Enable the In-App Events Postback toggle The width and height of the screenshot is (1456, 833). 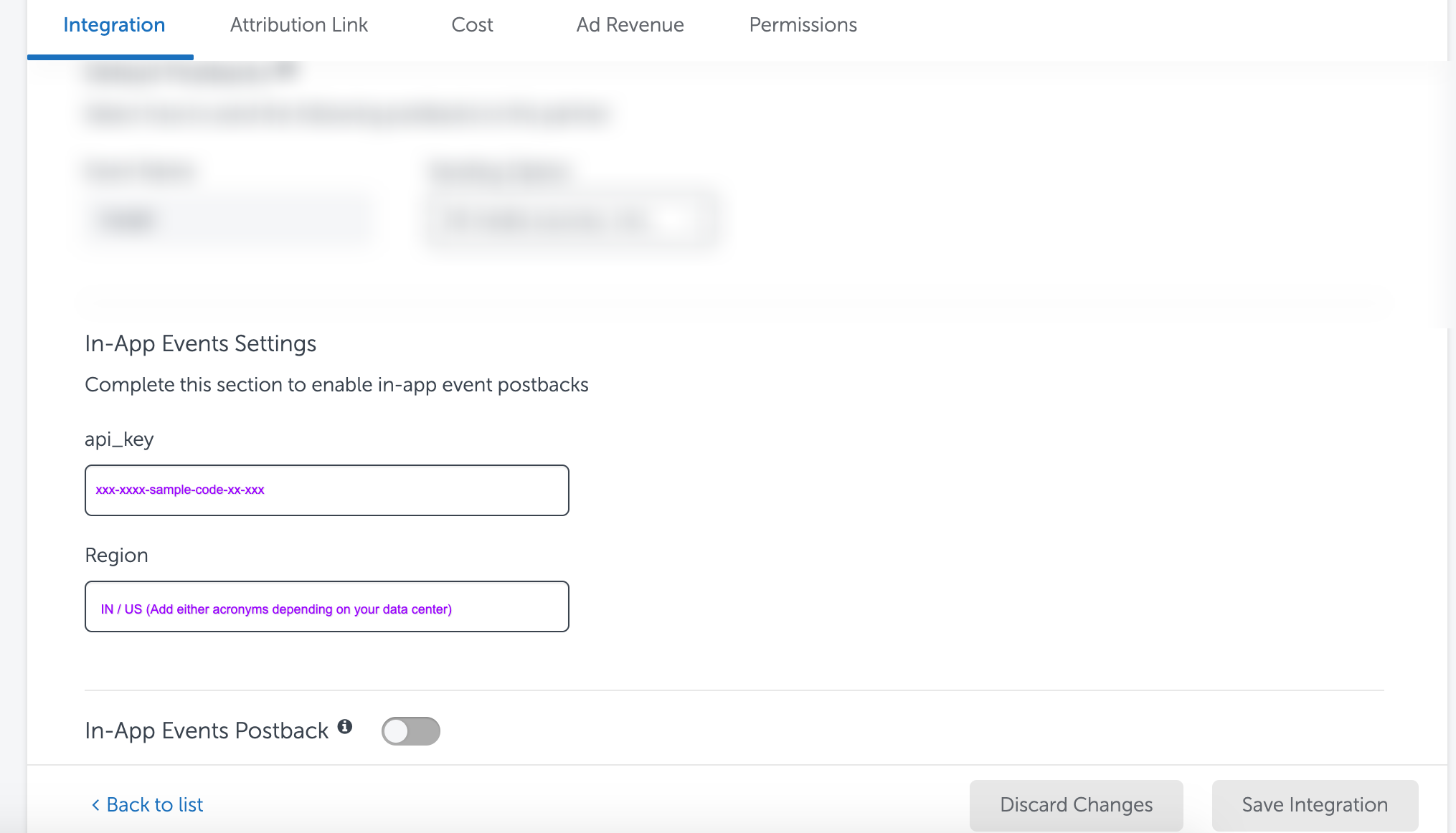[411, 731]
